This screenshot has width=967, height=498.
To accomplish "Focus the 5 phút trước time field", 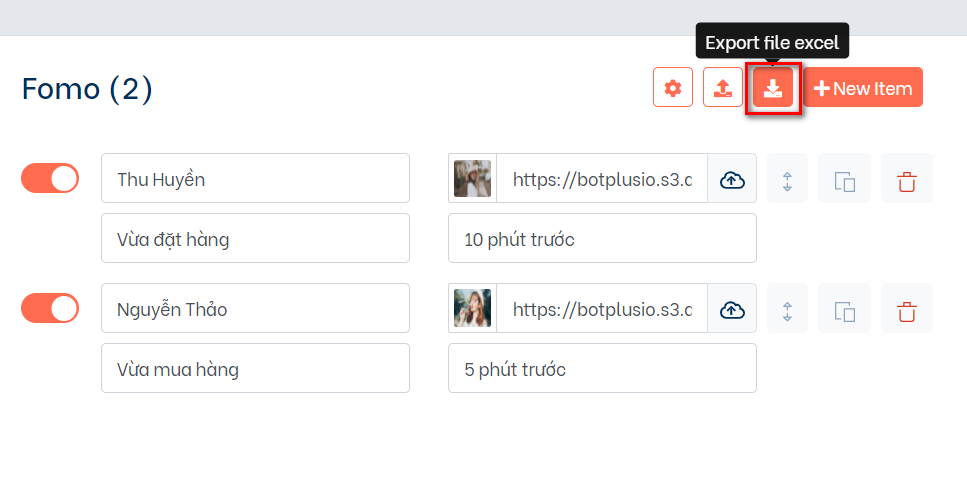I will coord(602,369).
